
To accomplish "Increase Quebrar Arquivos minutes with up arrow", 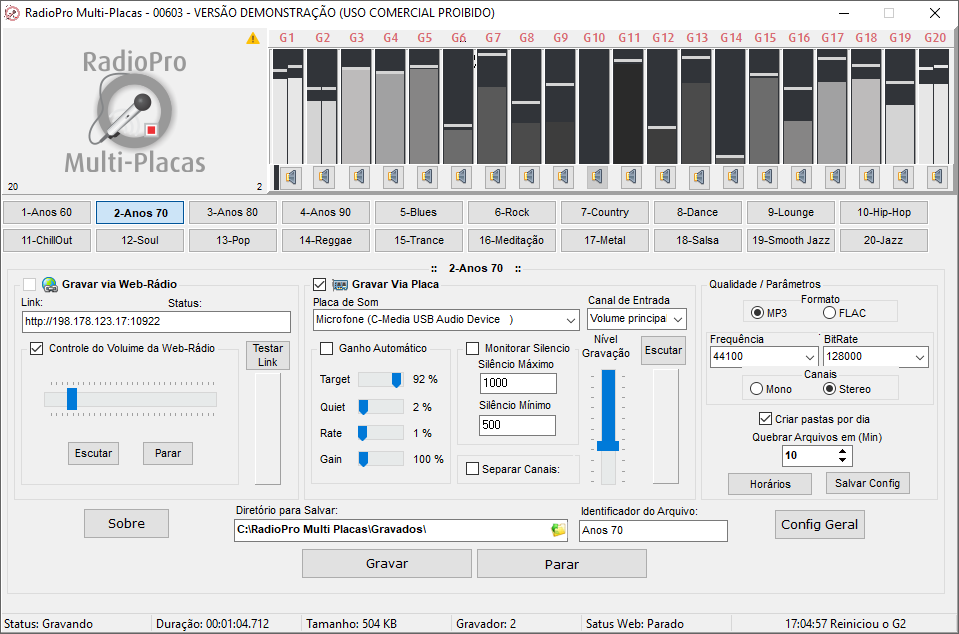I will point(843,451).
